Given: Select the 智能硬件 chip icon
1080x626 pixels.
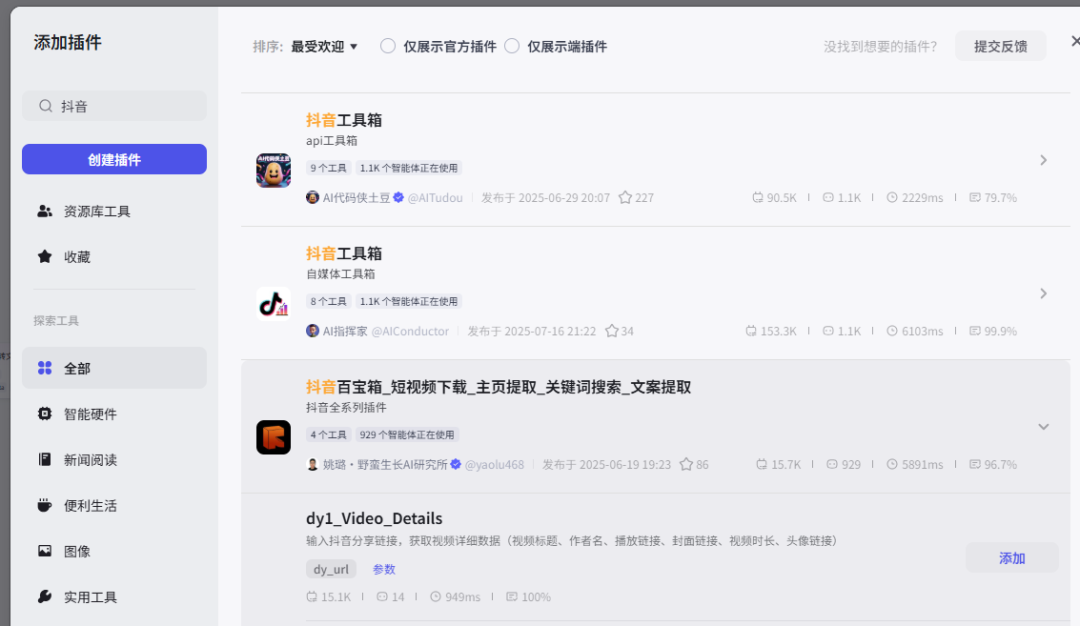Looking at the screenshot, I should pyautogui.click(x=45, y=414).
